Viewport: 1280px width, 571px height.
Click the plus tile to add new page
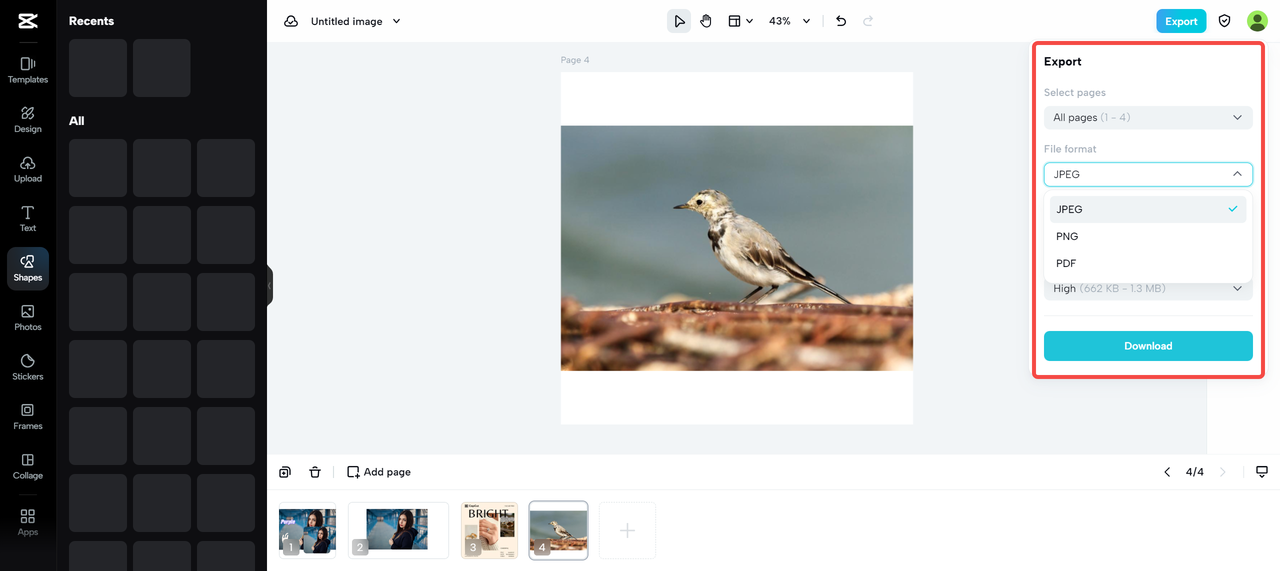[627, 530]
